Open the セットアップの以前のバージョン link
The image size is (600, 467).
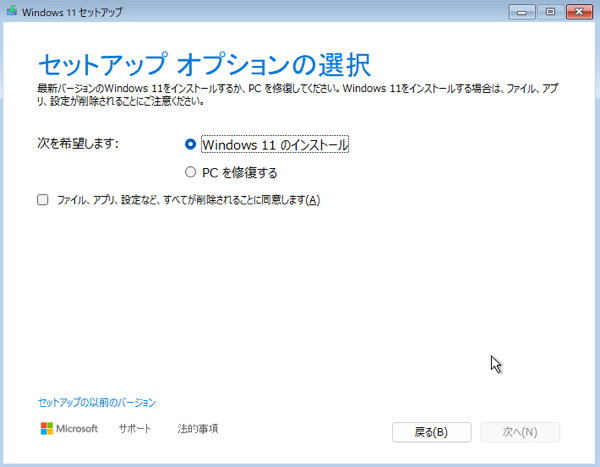[x=97, y=402]
